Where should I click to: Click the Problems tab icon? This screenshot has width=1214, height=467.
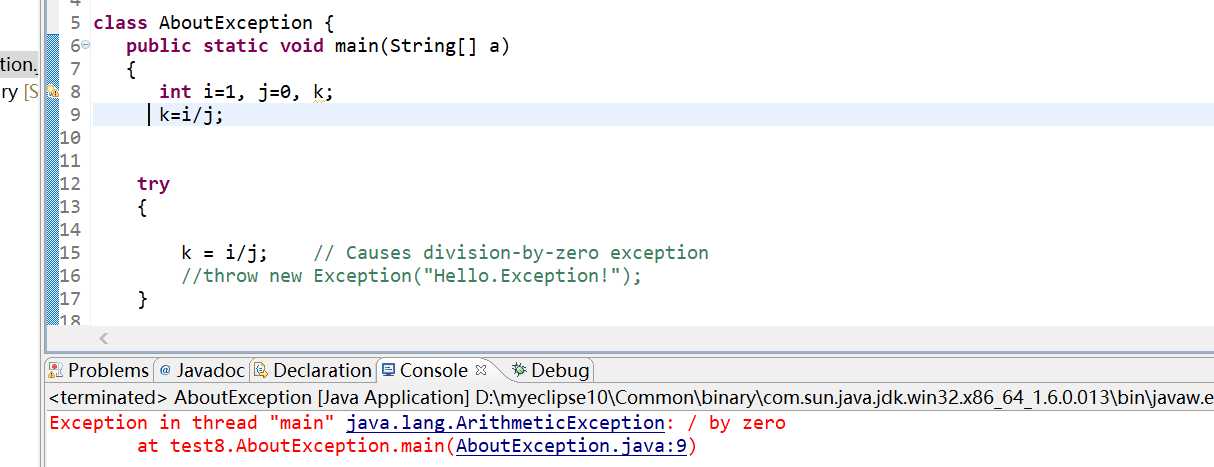(57, 371)
